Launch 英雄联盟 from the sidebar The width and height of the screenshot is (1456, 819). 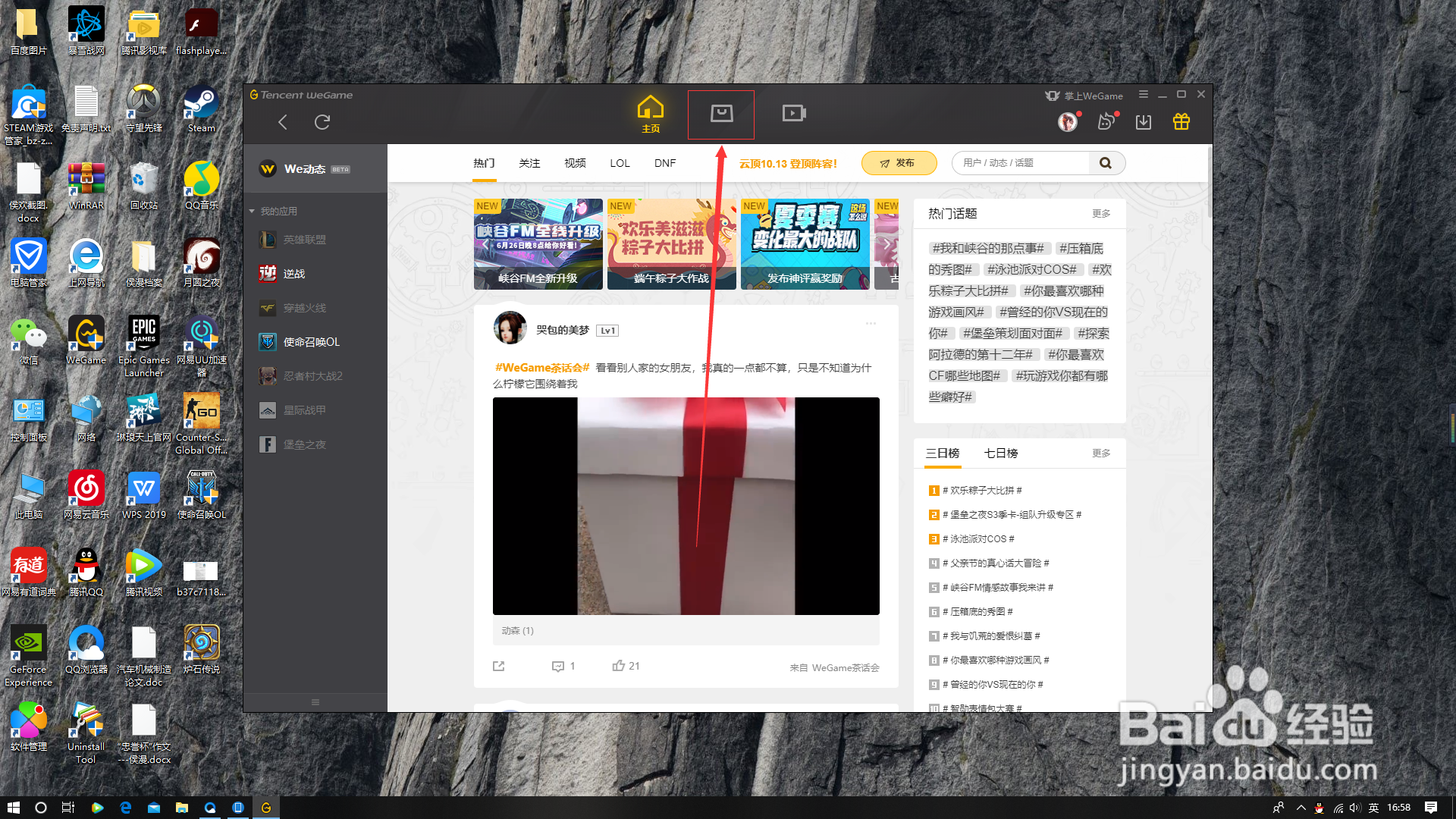click(x=303, y=239)
